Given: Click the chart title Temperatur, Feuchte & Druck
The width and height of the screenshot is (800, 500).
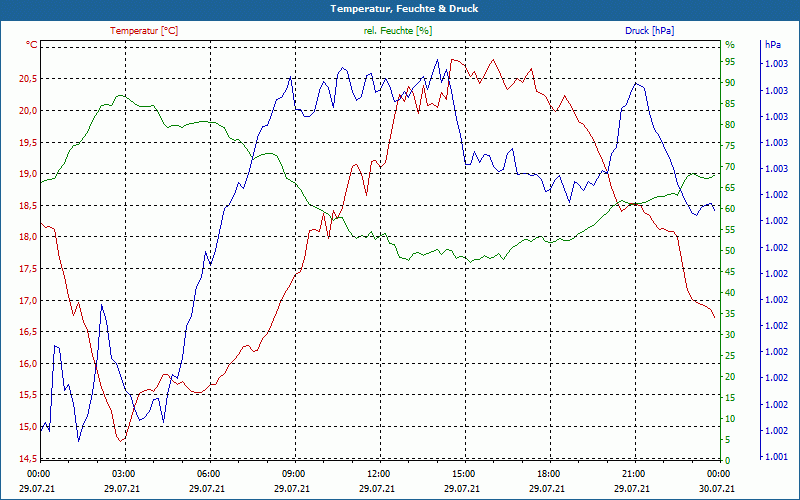Looking at the screenshot, I should [x=404, y=9].
